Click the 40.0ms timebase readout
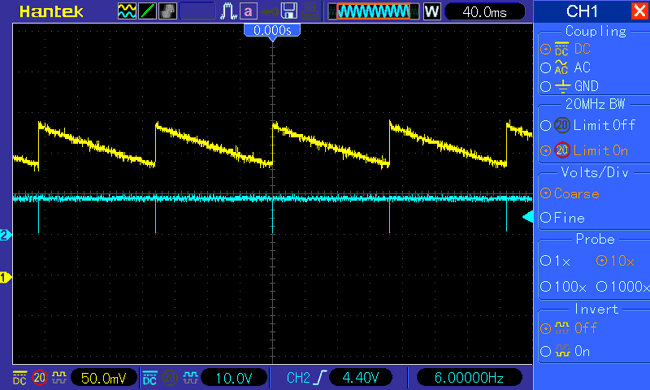650x390 pixels. [x=485, y=12]
